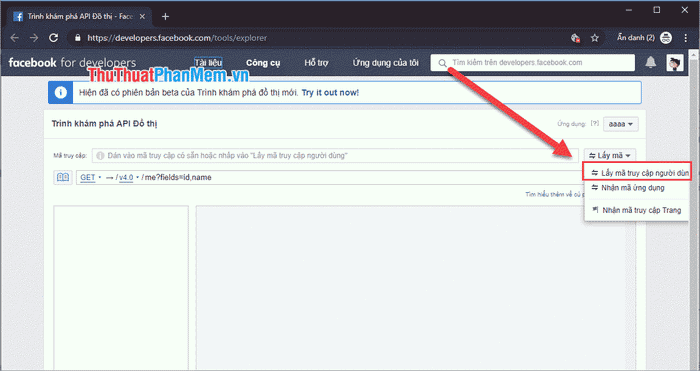Click the access token input field
The width and height of the screenshot is (700, 371).
pos(335,155)
